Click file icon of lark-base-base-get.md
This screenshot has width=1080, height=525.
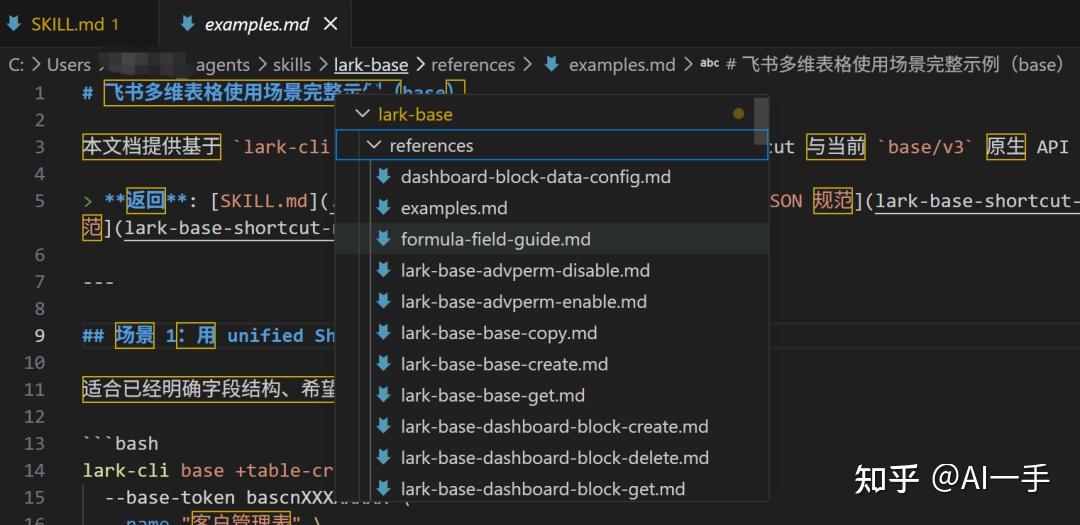[384, 395]
